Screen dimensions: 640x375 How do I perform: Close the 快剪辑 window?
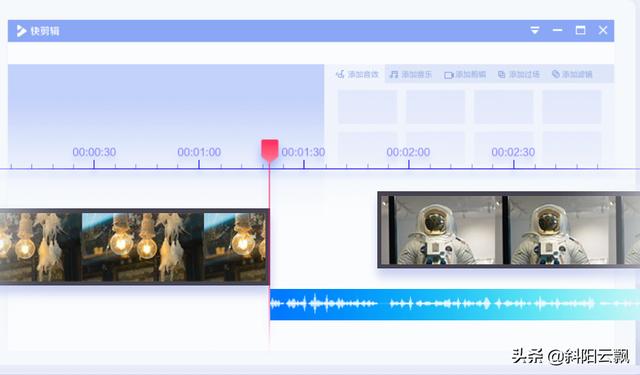pyautogui.click(x=603, y=30)
